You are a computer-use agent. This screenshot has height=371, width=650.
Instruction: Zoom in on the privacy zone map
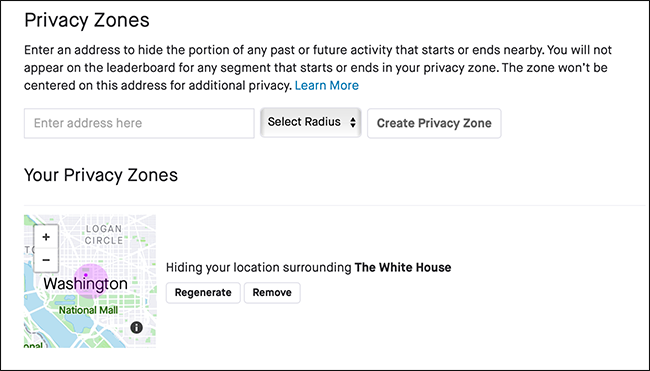pos(46,237)
